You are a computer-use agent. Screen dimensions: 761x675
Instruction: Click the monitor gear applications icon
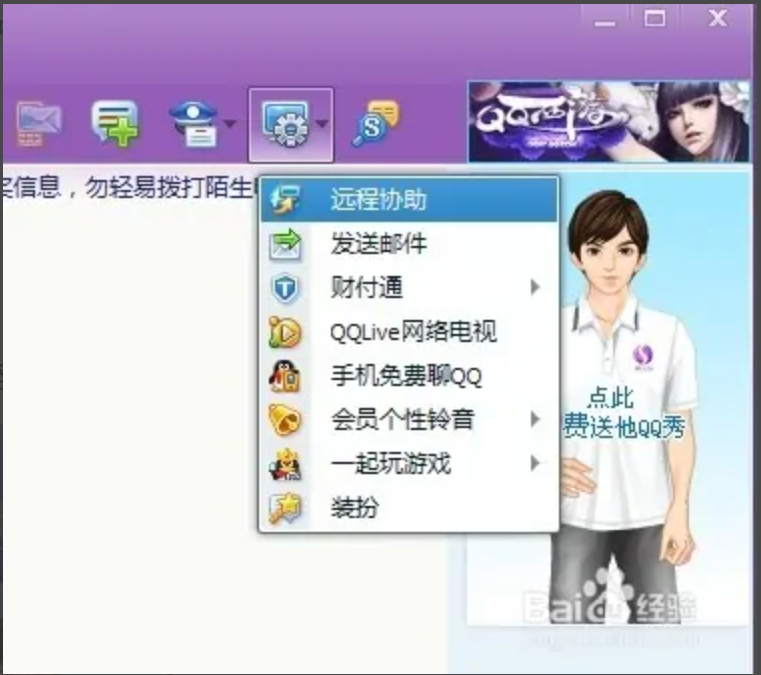pos(286,124)
